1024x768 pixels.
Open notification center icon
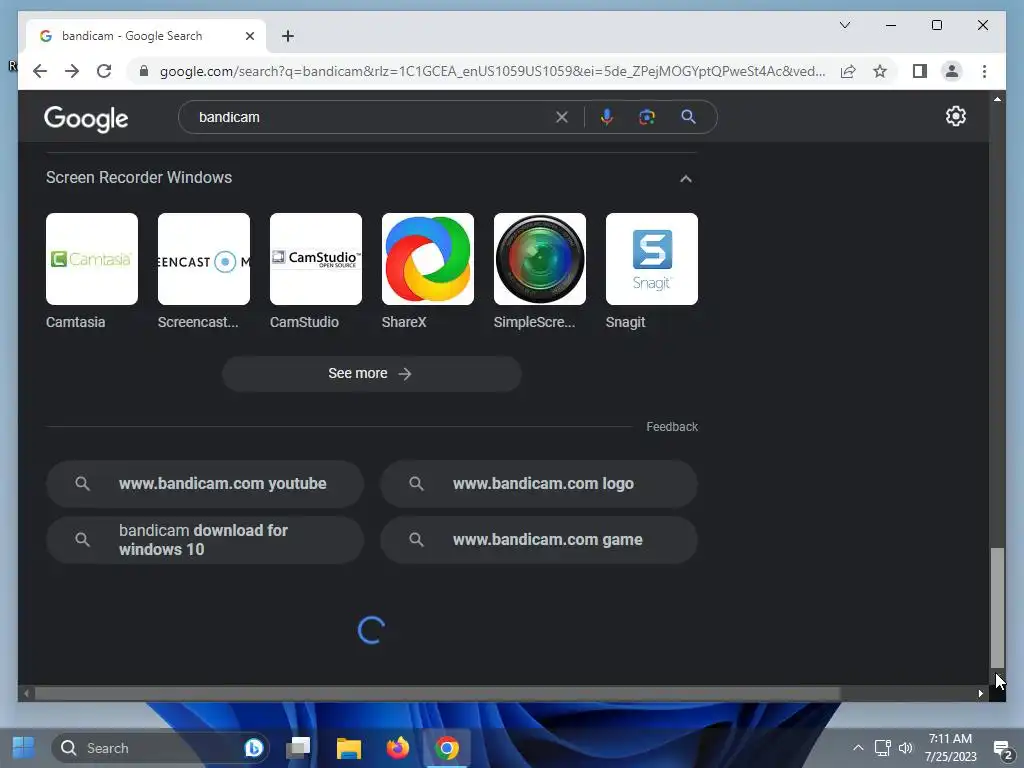click(1002, 748)
